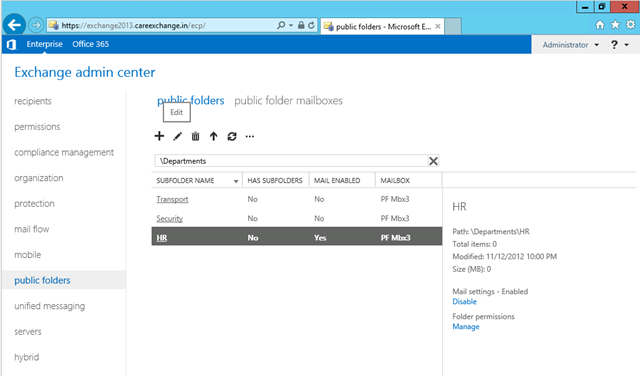Screen dimensions: 640x376
Task: Click the browser forward arrow button
Action: click(x=36, y=25)
